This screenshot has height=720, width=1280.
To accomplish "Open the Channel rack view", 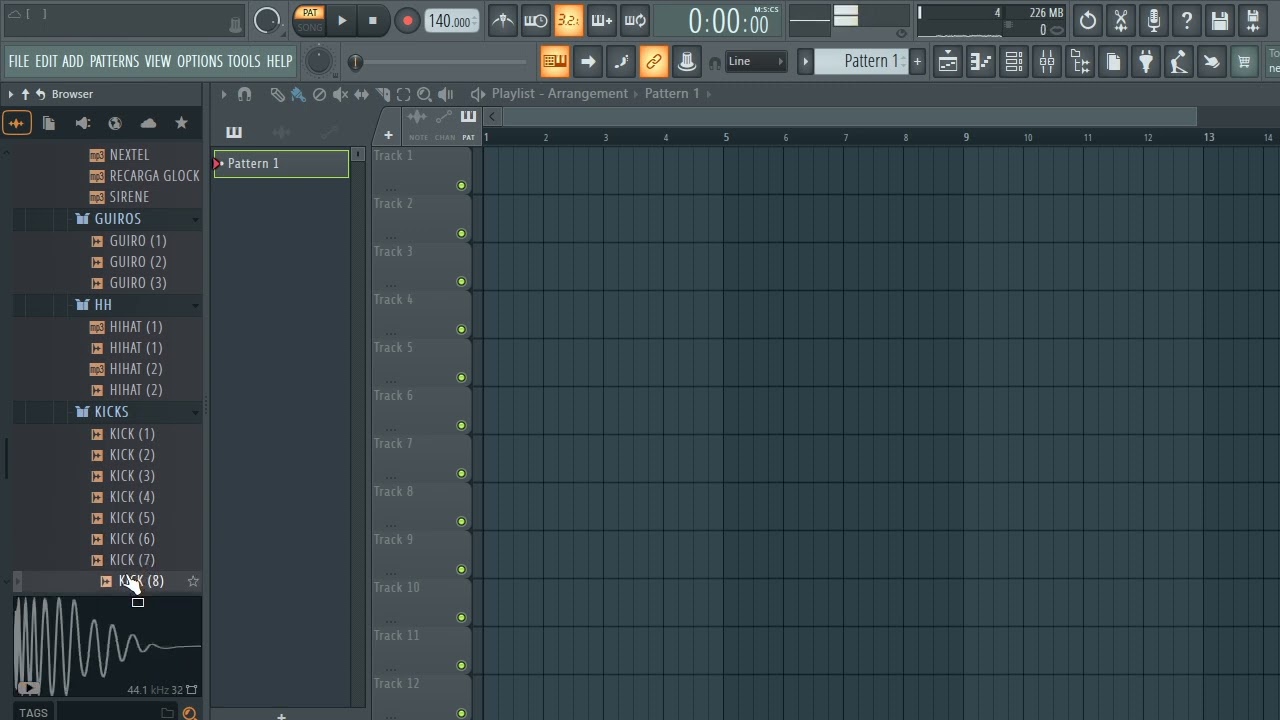I will pyautogui.click(x=1014, y=62).
